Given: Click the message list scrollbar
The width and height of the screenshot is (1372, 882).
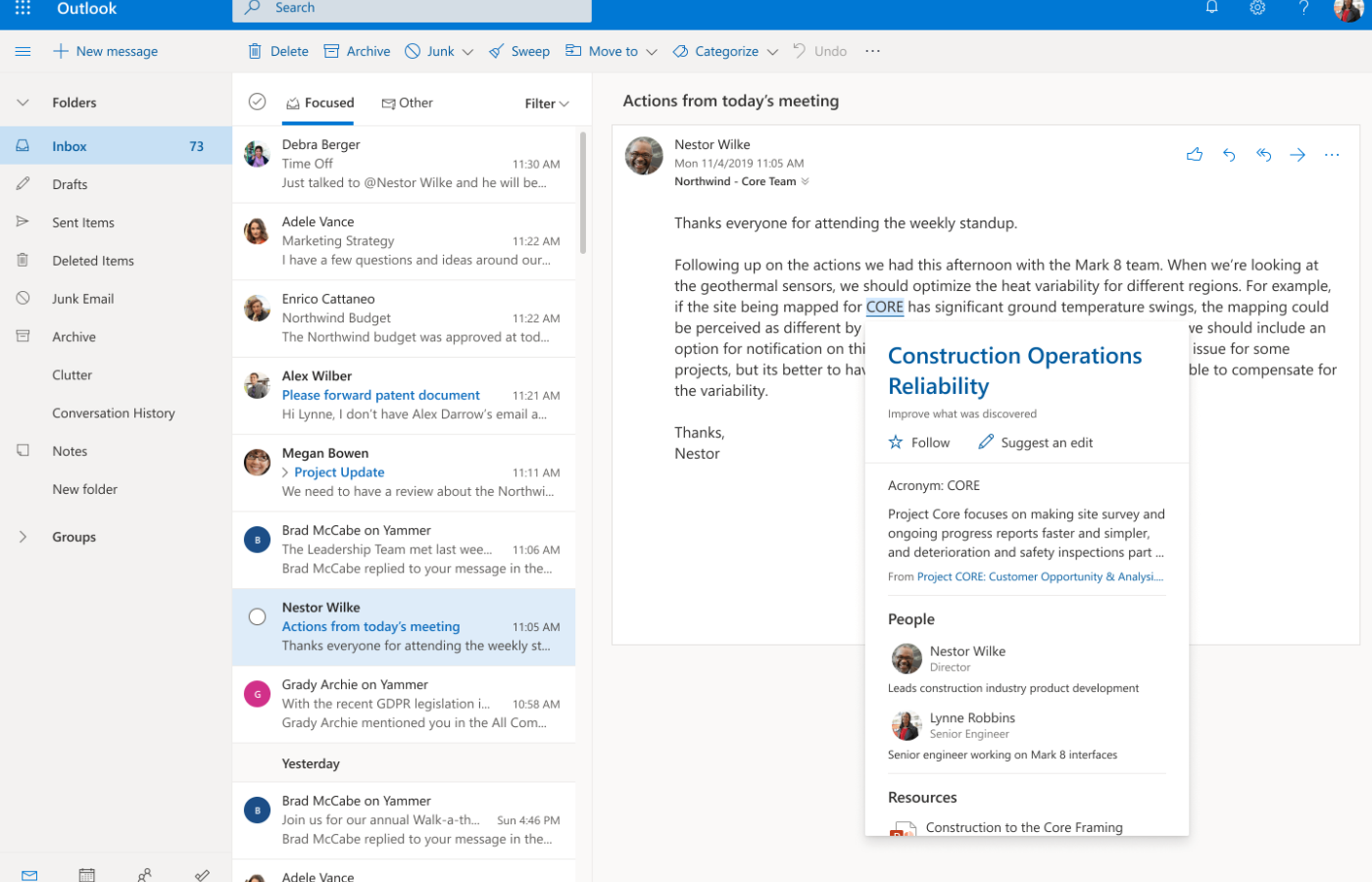Looking at the screenshot, I should point(583,194).
